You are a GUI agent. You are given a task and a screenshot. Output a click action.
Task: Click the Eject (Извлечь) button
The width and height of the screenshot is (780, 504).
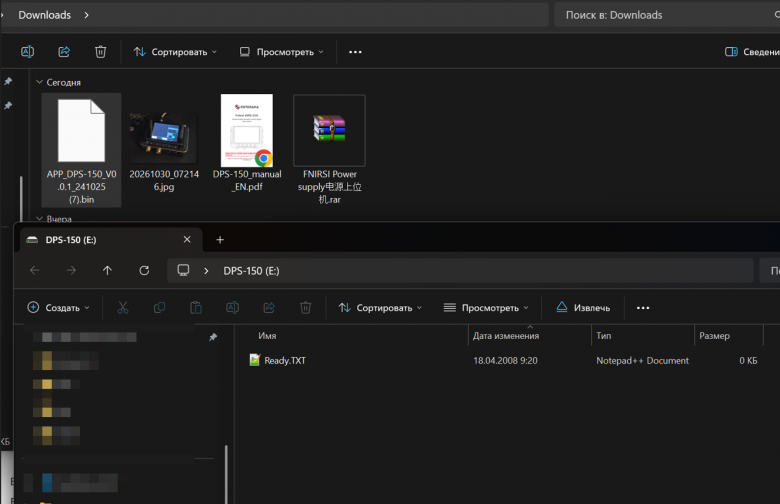pos(583,307)
